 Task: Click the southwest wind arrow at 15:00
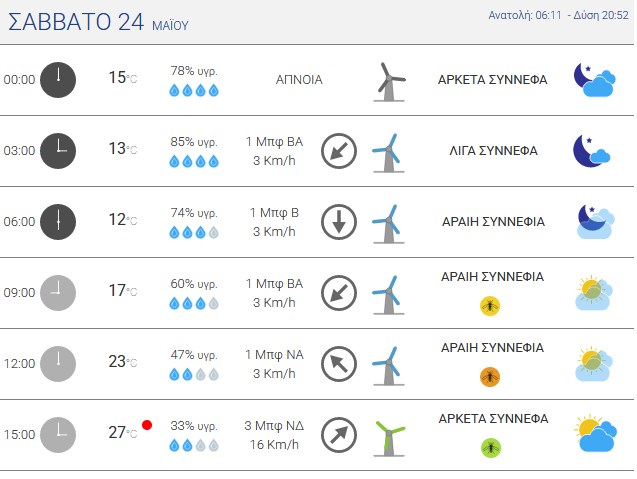pyautogui.click(x=339, y=435)
